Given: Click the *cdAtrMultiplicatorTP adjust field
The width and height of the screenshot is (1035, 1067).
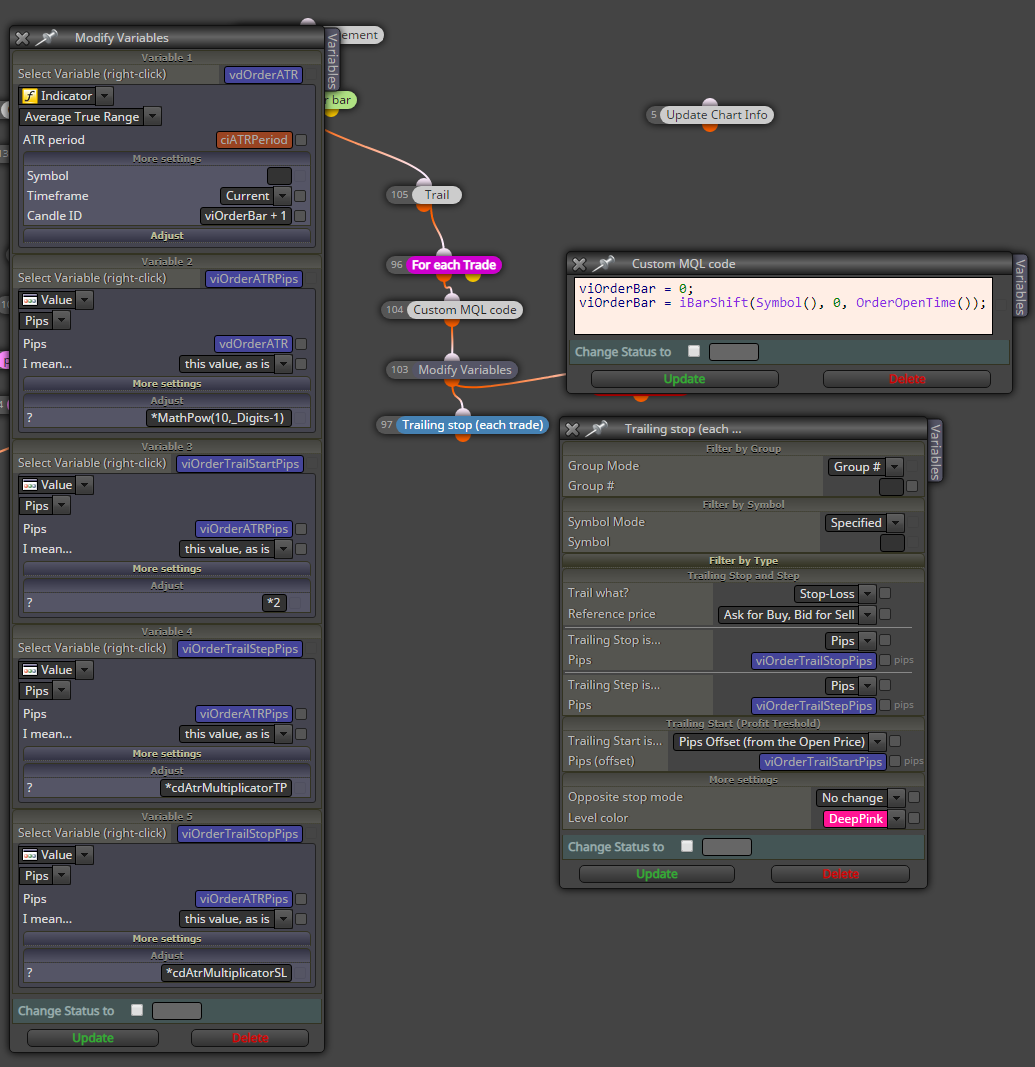Looking at the screenshot, I should (226, 788).
